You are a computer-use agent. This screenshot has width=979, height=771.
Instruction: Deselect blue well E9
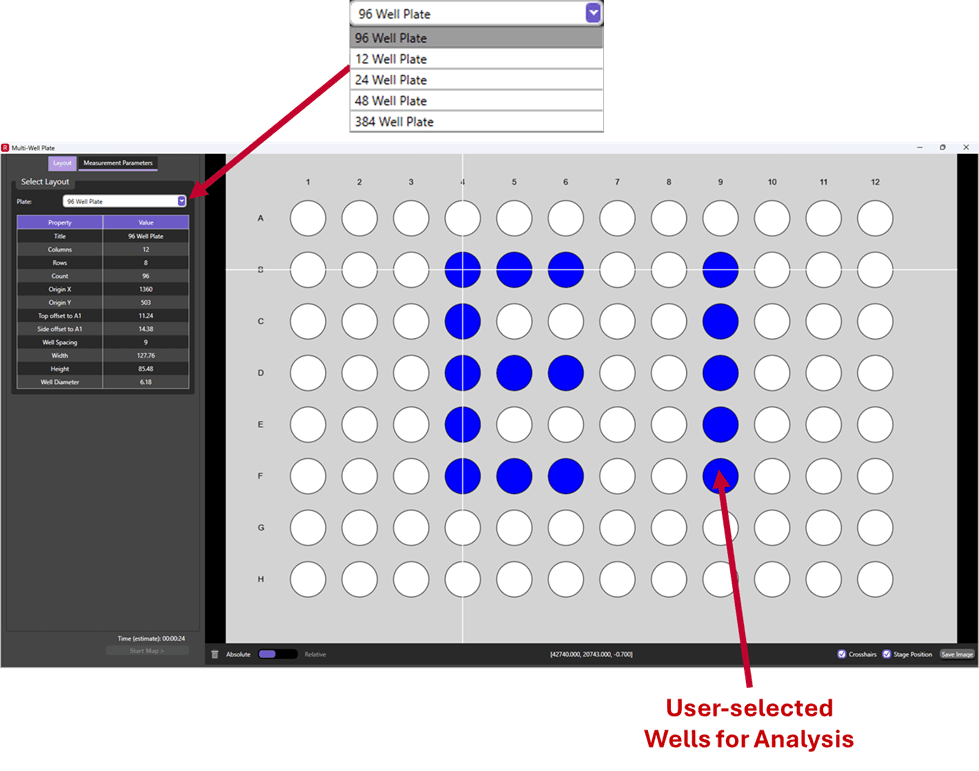(x=721, y=425)
